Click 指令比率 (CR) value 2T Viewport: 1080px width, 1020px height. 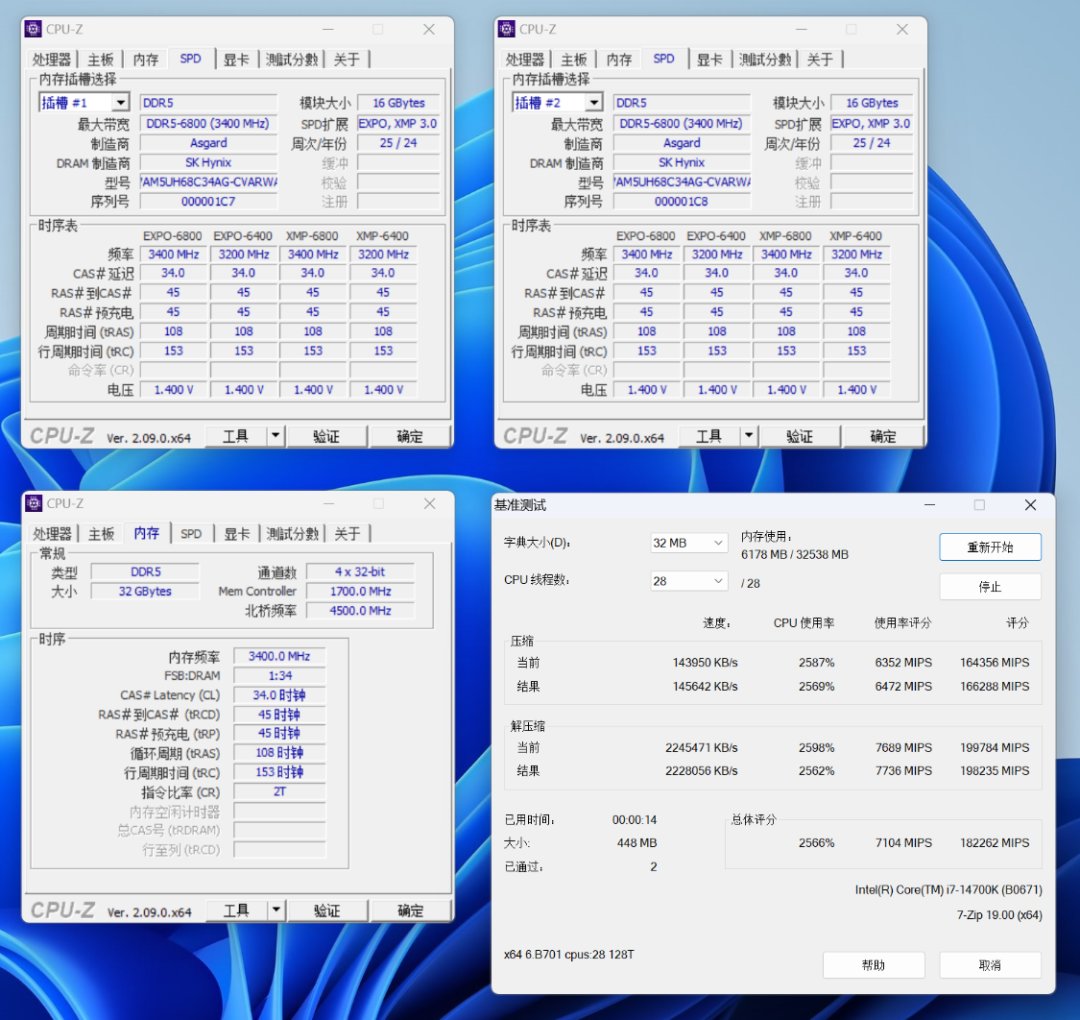coord(279,791)
